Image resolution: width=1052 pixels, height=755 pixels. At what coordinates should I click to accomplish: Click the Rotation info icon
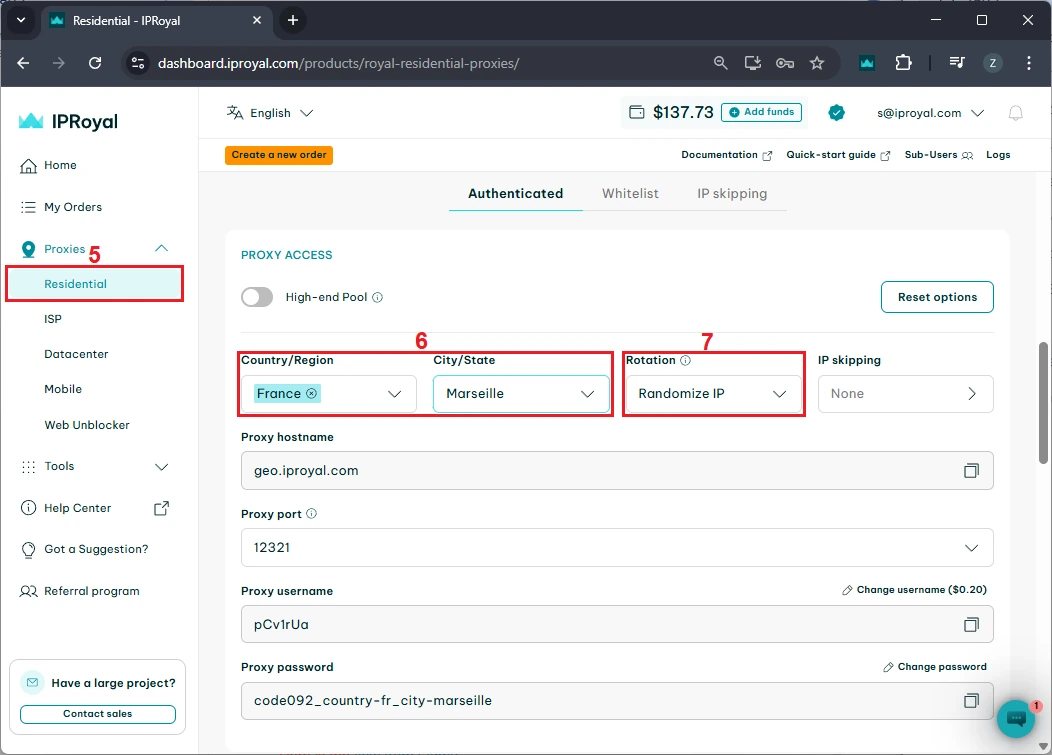click(x=685, y=360)
